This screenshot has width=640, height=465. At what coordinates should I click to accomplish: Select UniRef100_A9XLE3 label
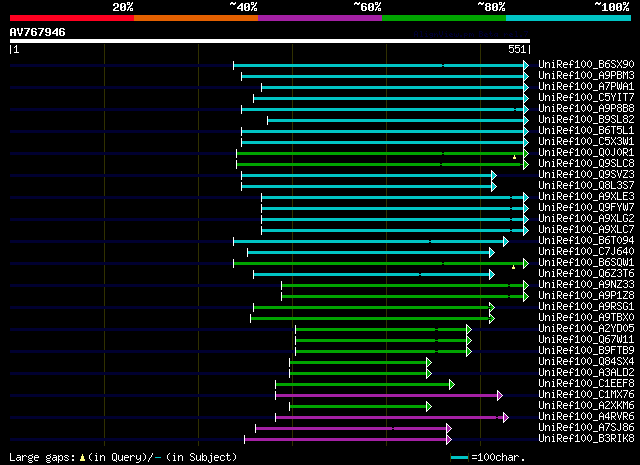point(586,197)
